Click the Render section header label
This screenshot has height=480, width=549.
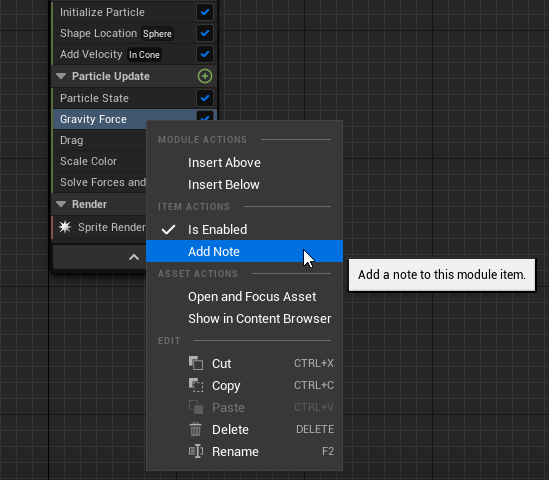click(89, 204)
